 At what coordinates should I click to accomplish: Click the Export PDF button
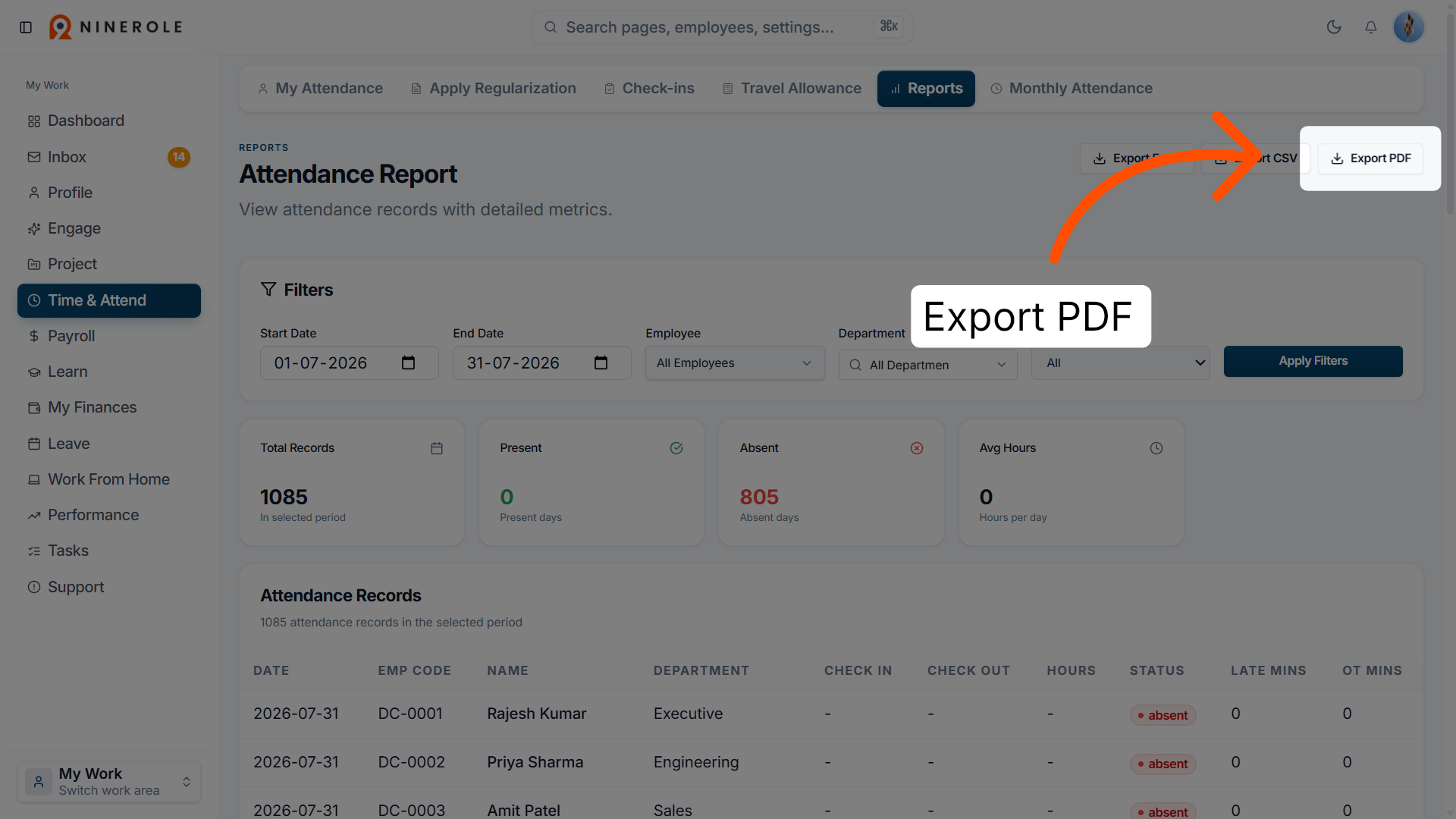(x=1370, y=158)
